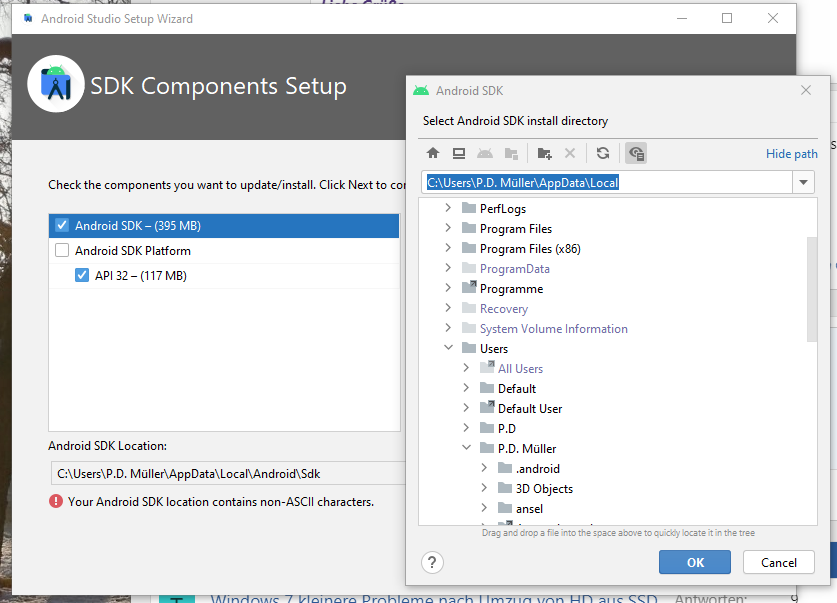Select the .android tree row label
837x603 pixels.
tap(538, 469)
